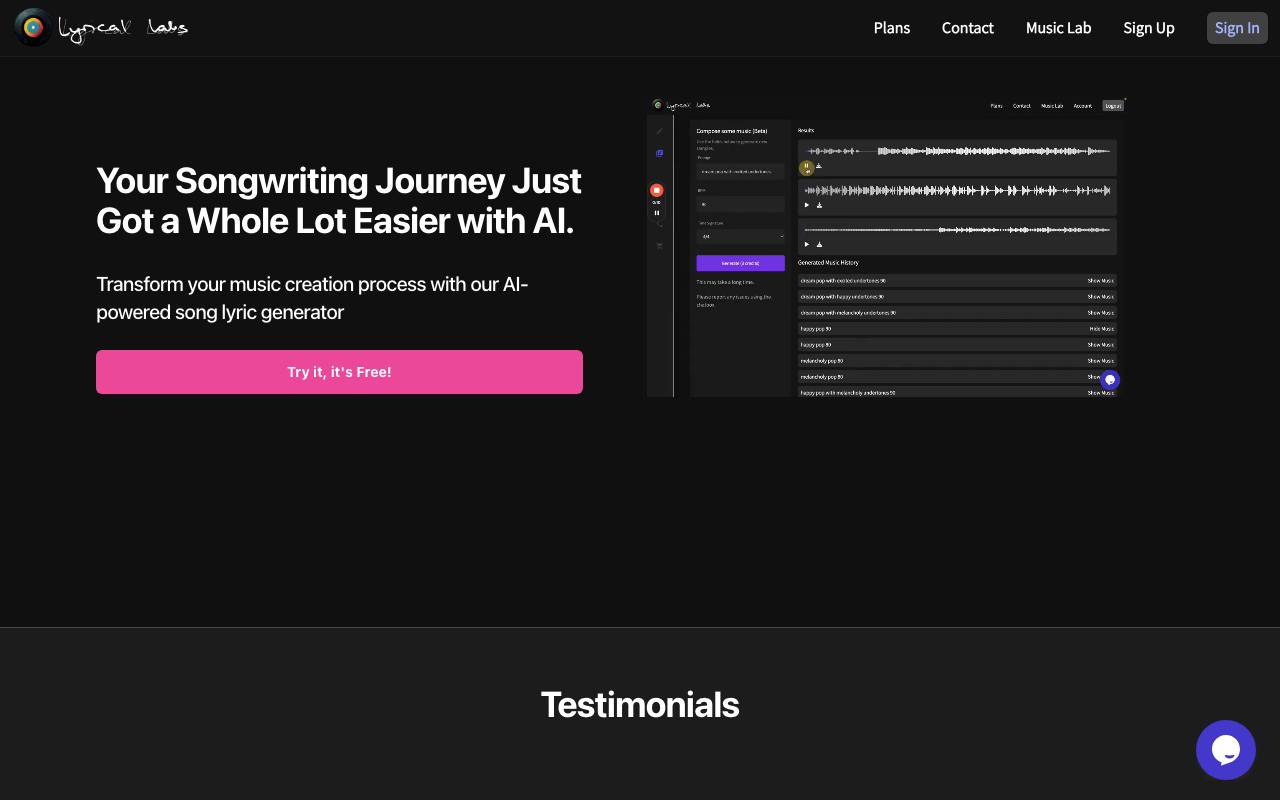Click the Lyrical Labs logo
The image size is (1280, 800).
pyautogui.click(x=102, y=28)
